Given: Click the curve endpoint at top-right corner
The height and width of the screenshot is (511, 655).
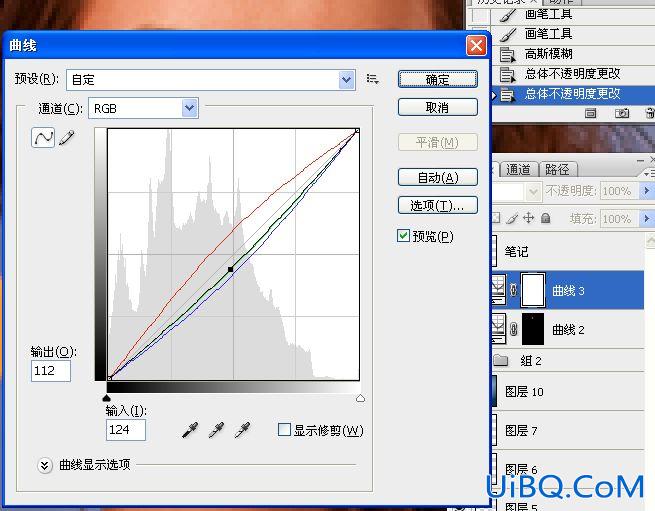Looking at the screenshot, I should (357, 131).
